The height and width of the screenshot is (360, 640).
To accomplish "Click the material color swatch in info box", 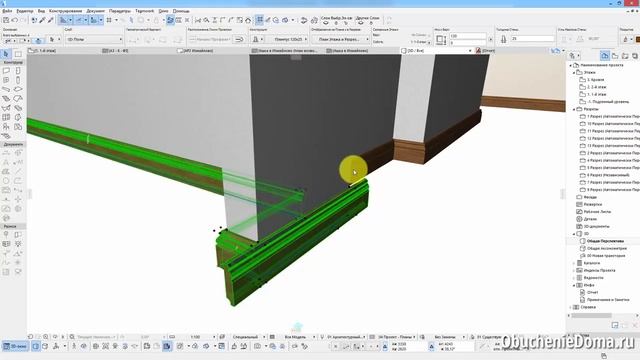I will click(638, 40).
